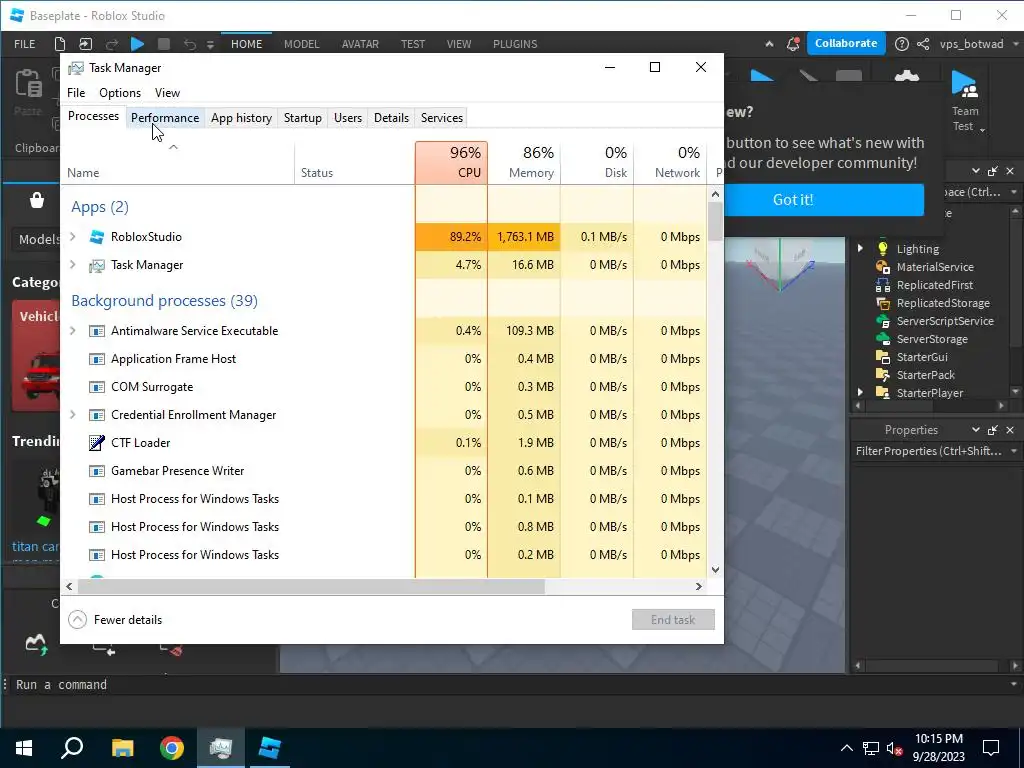Viewport: 1024px width, 768px height.
Task: Select StarterPlayer in Explorer
Action: [x=929, y=392]
